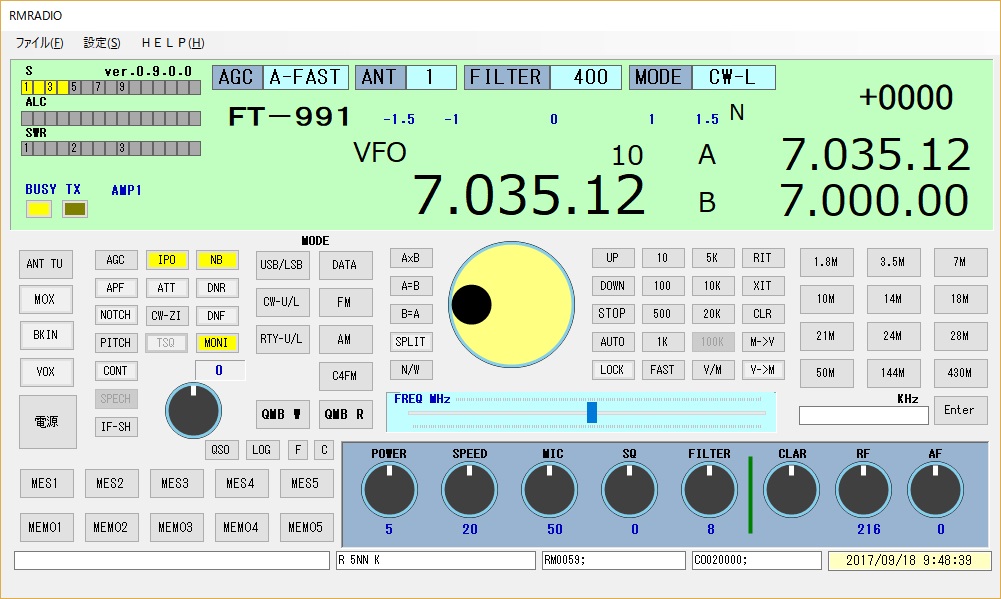This screenshot has width=1001, height=599.
Task: Toggle the ATT attenuator button
Action: pos(167,288)
